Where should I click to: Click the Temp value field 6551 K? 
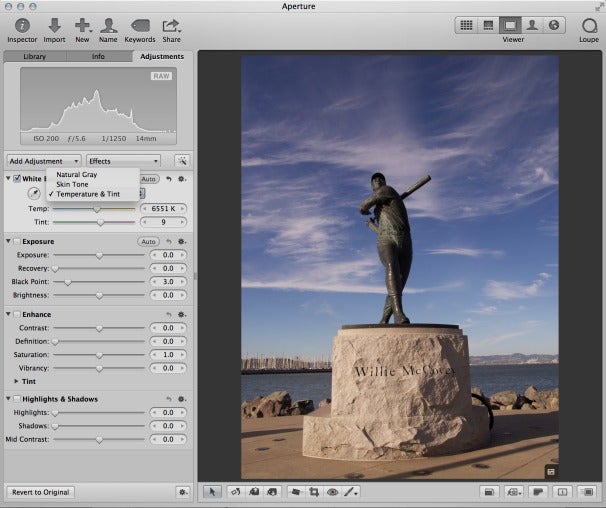pos(163,209)
